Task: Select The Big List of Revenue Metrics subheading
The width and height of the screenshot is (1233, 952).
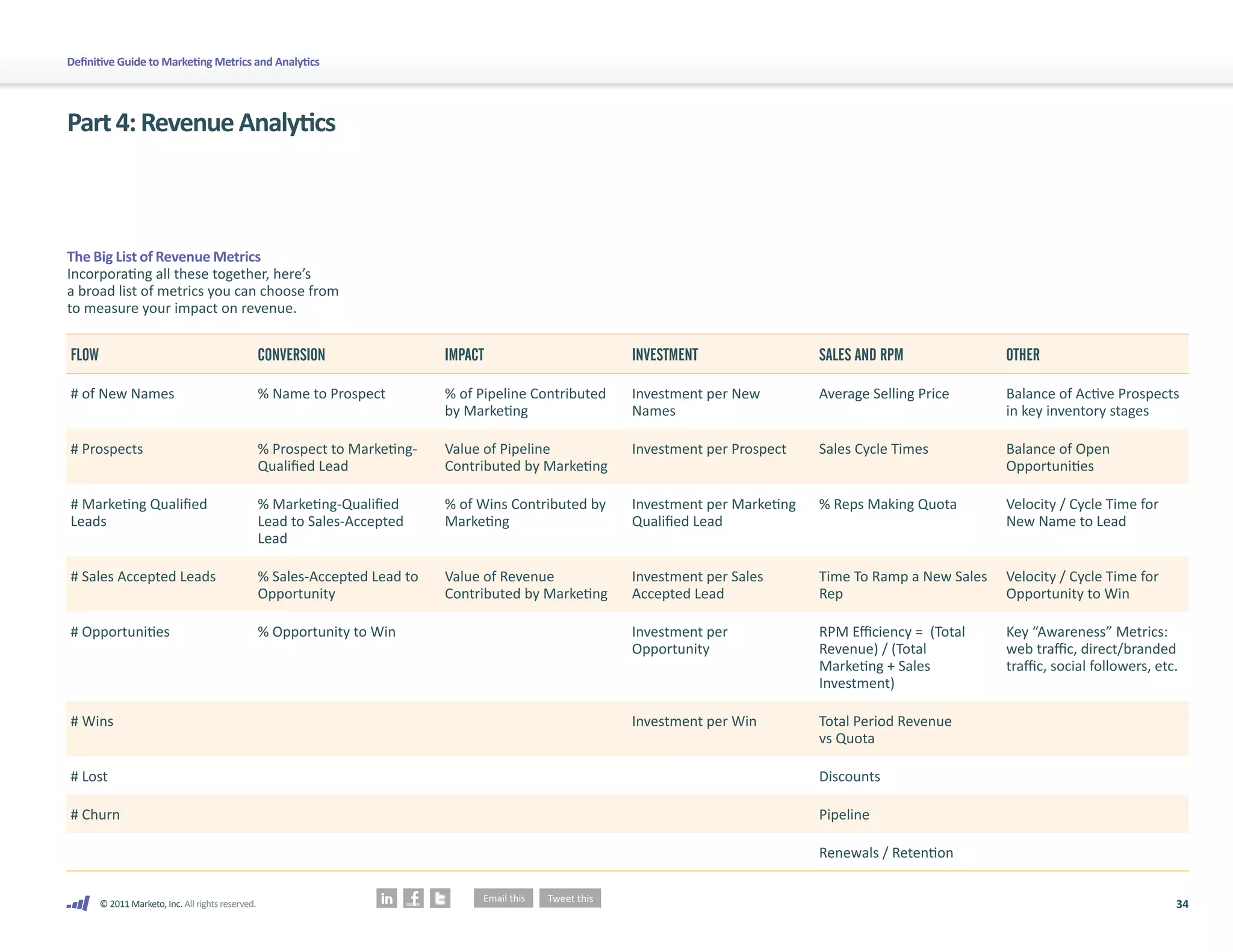Action: pyautogui.click(x=164, y=257)
